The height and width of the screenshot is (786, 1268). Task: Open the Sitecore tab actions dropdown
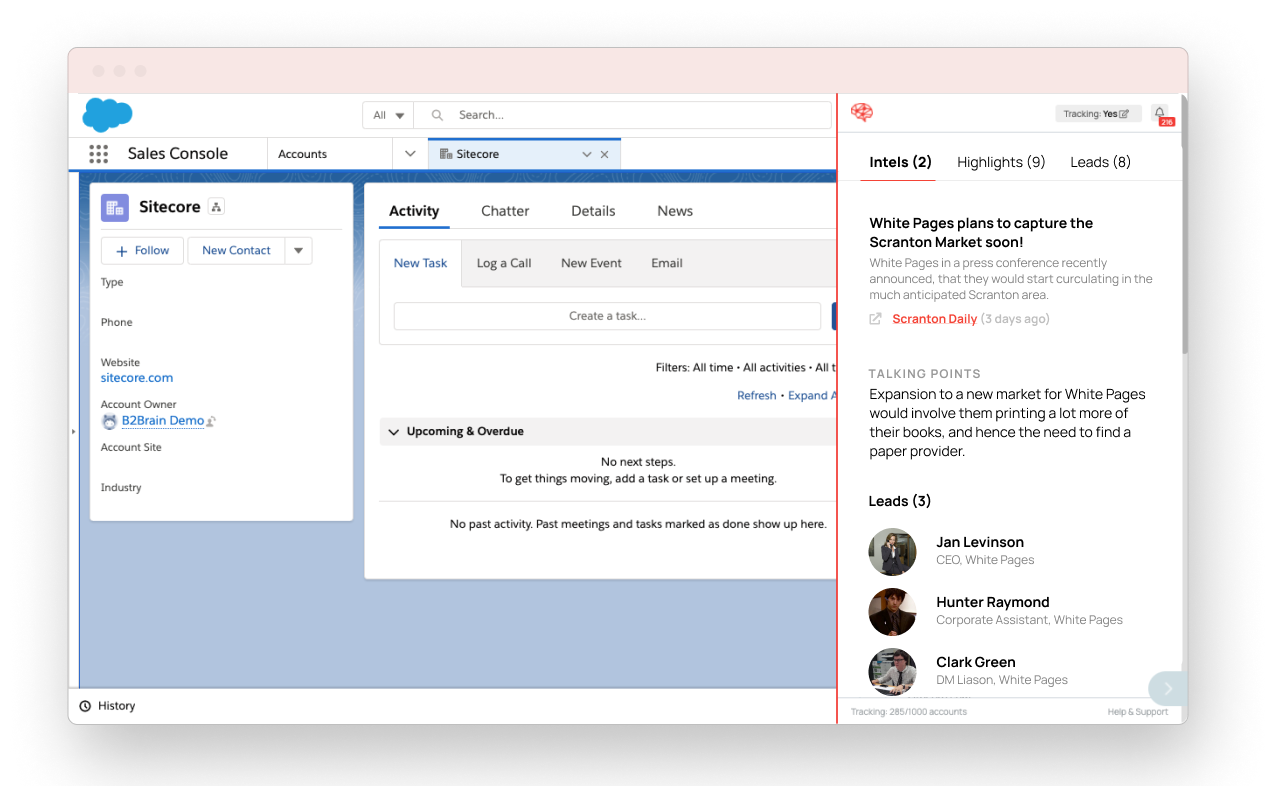pos(588,153)
